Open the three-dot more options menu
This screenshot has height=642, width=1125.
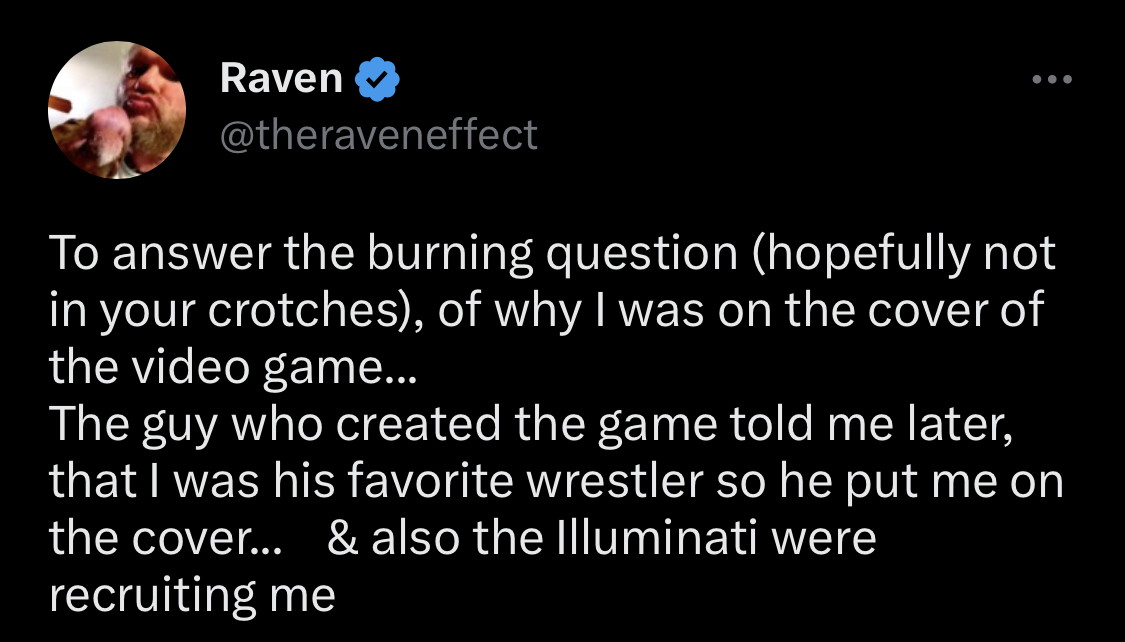click(x=1052, y=79)
